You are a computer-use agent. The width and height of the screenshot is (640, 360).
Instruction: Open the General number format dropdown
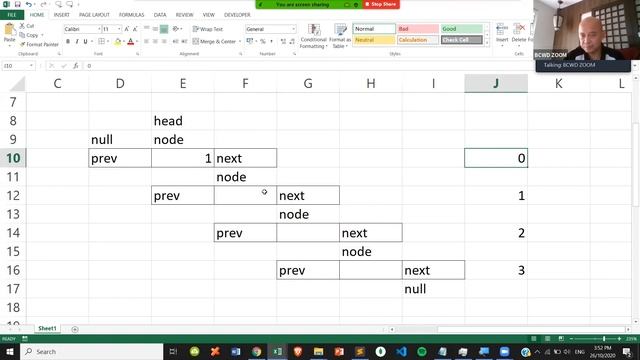point(293,29)
